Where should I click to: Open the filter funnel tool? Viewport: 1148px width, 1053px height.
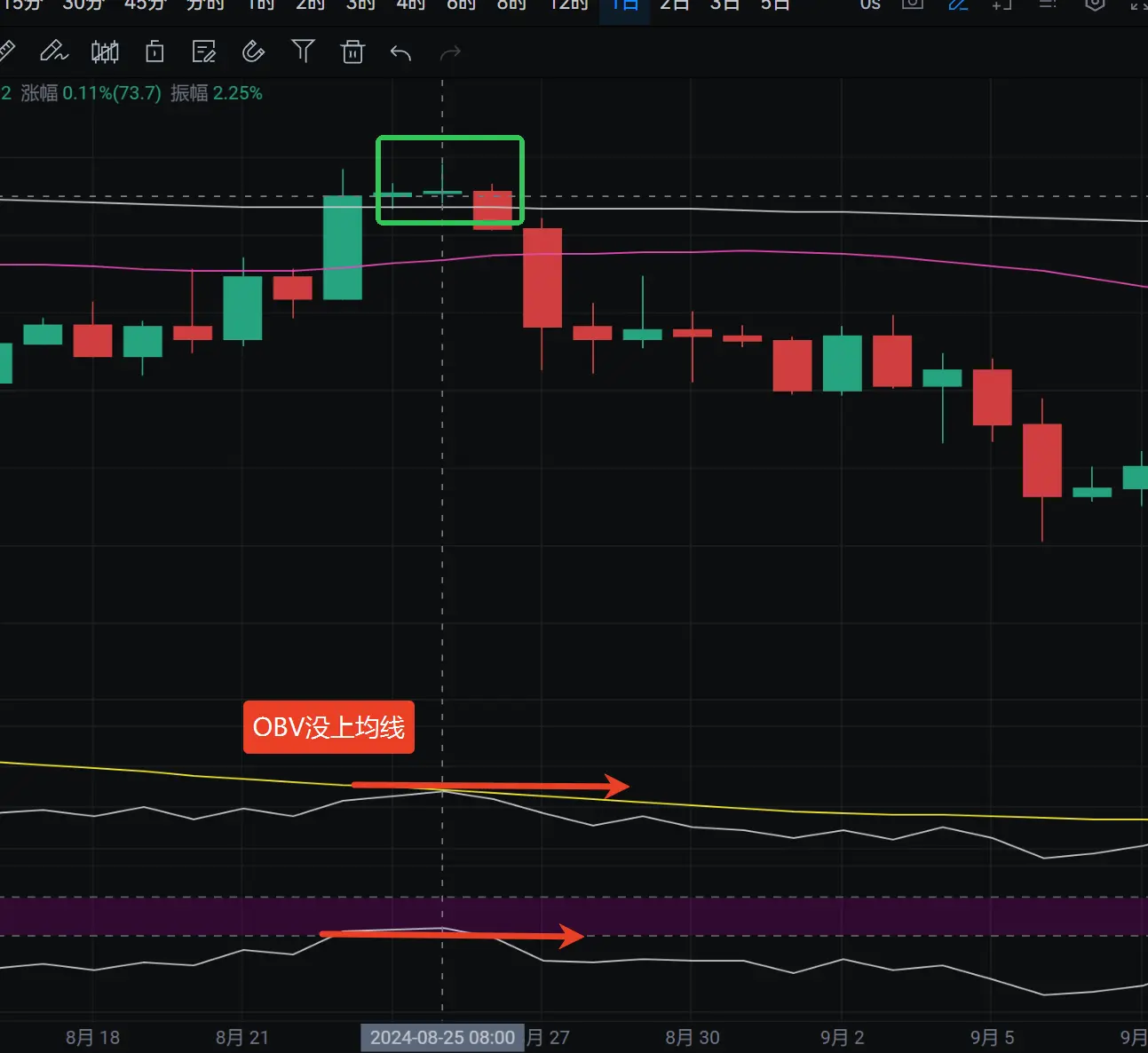304,51
